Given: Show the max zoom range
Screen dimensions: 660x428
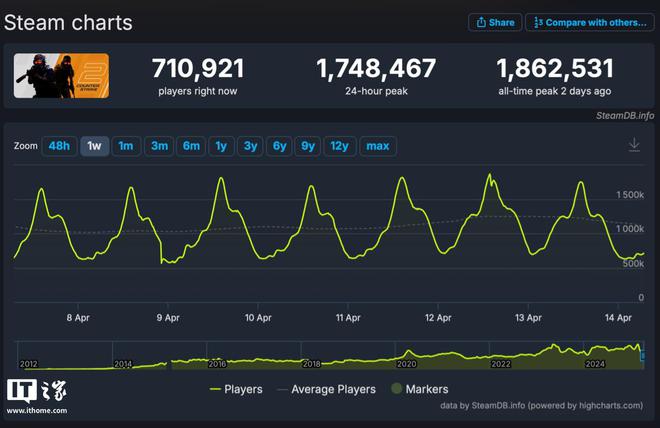Looking at the screenshot, I should (x=378, y=146).
